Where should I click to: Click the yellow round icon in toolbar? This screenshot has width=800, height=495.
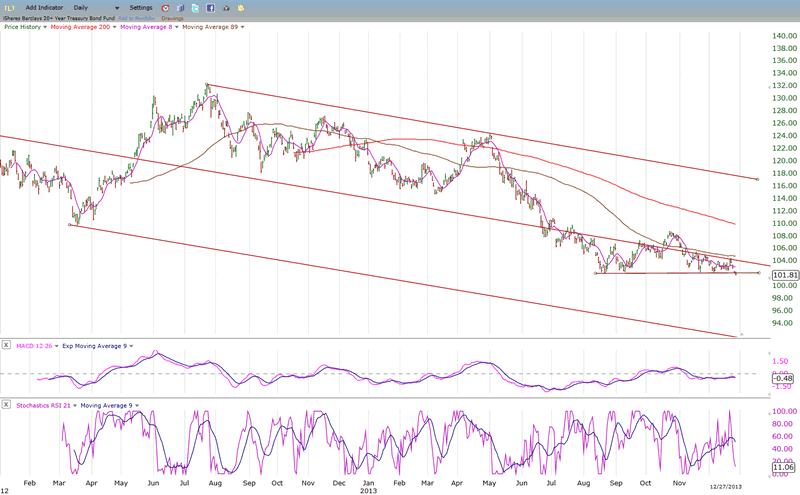[x=241, y=7]
